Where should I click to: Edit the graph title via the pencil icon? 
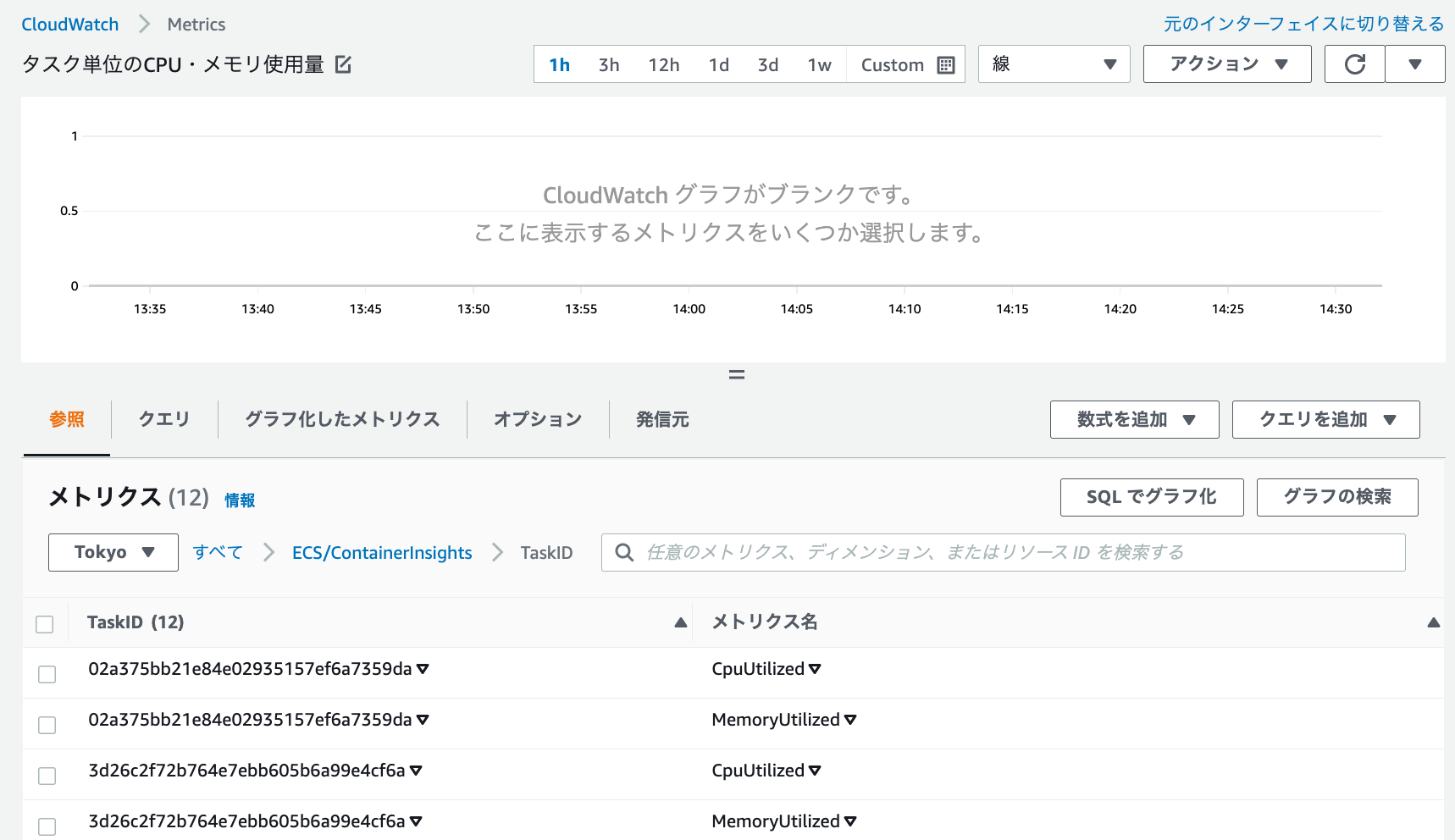[x=342, y=63]
